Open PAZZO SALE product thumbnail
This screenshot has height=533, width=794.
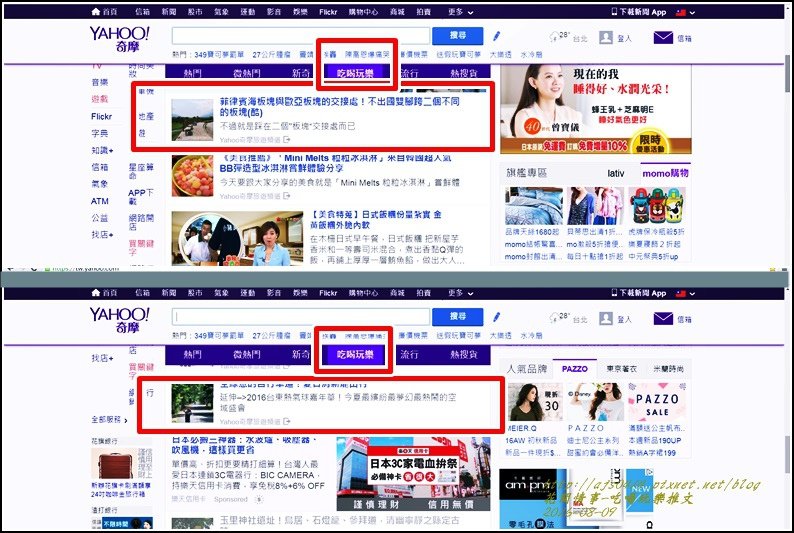coord(657,401)
